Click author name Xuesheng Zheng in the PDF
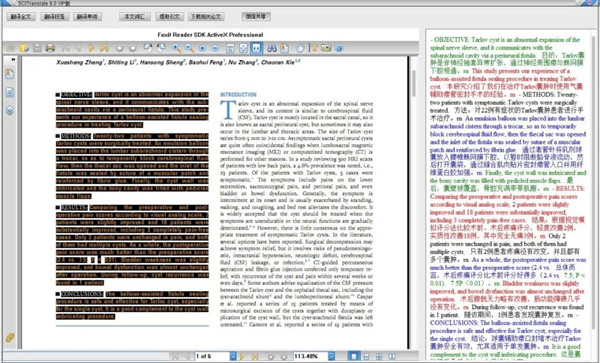Screen dimensions: 600x363 point(79,62)
